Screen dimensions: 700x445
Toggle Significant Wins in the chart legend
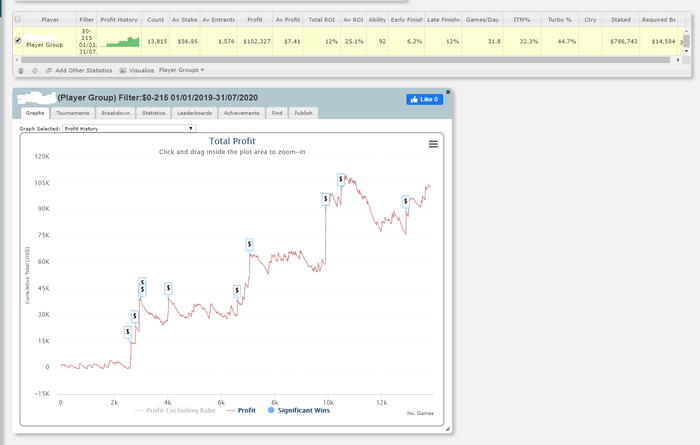coord(299,411)
